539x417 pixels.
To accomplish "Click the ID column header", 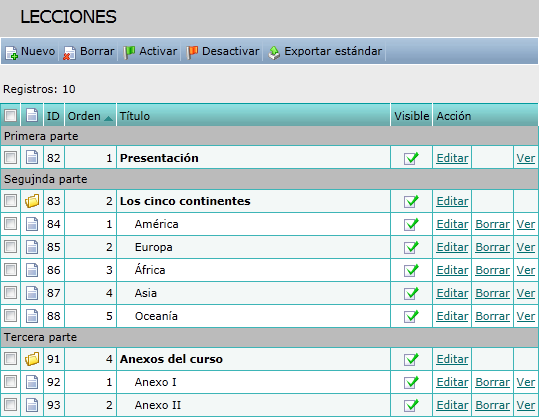I will pyautogui.click(x=53, y=116).
